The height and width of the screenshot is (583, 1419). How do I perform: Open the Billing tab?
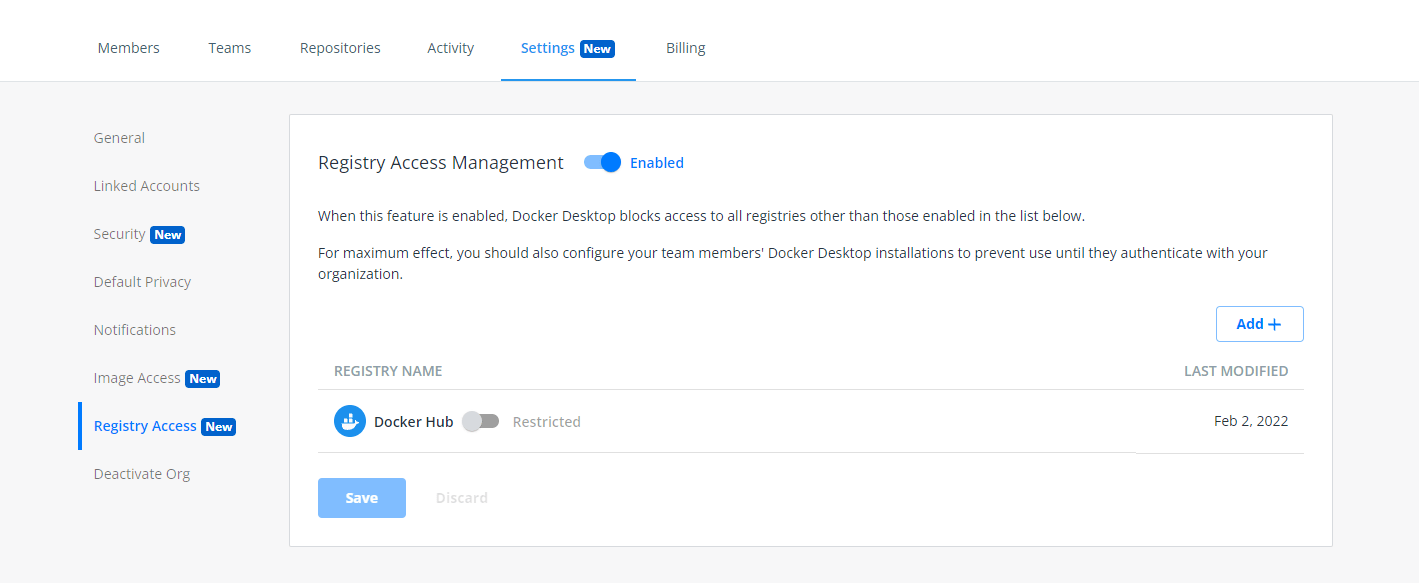[x=685, y=47]
